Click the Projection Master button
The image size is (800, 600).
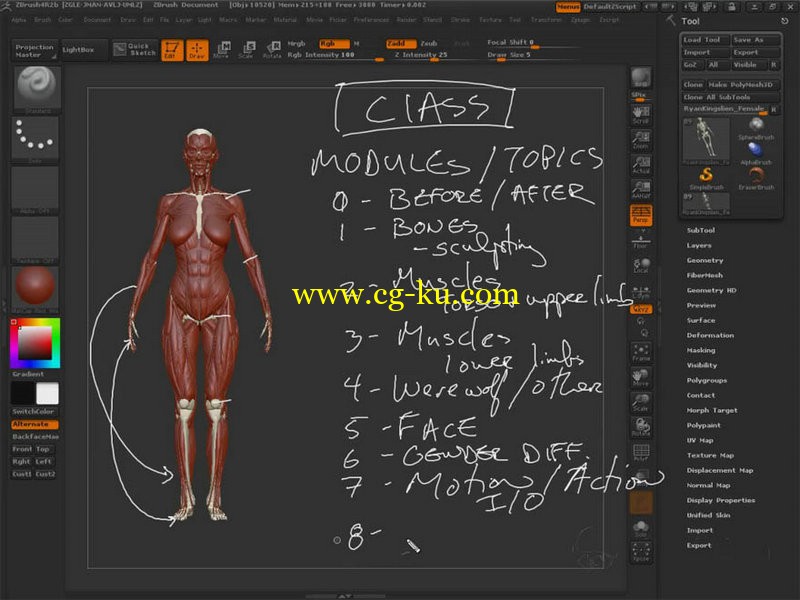pyautogui.click(x=35, y=51)
